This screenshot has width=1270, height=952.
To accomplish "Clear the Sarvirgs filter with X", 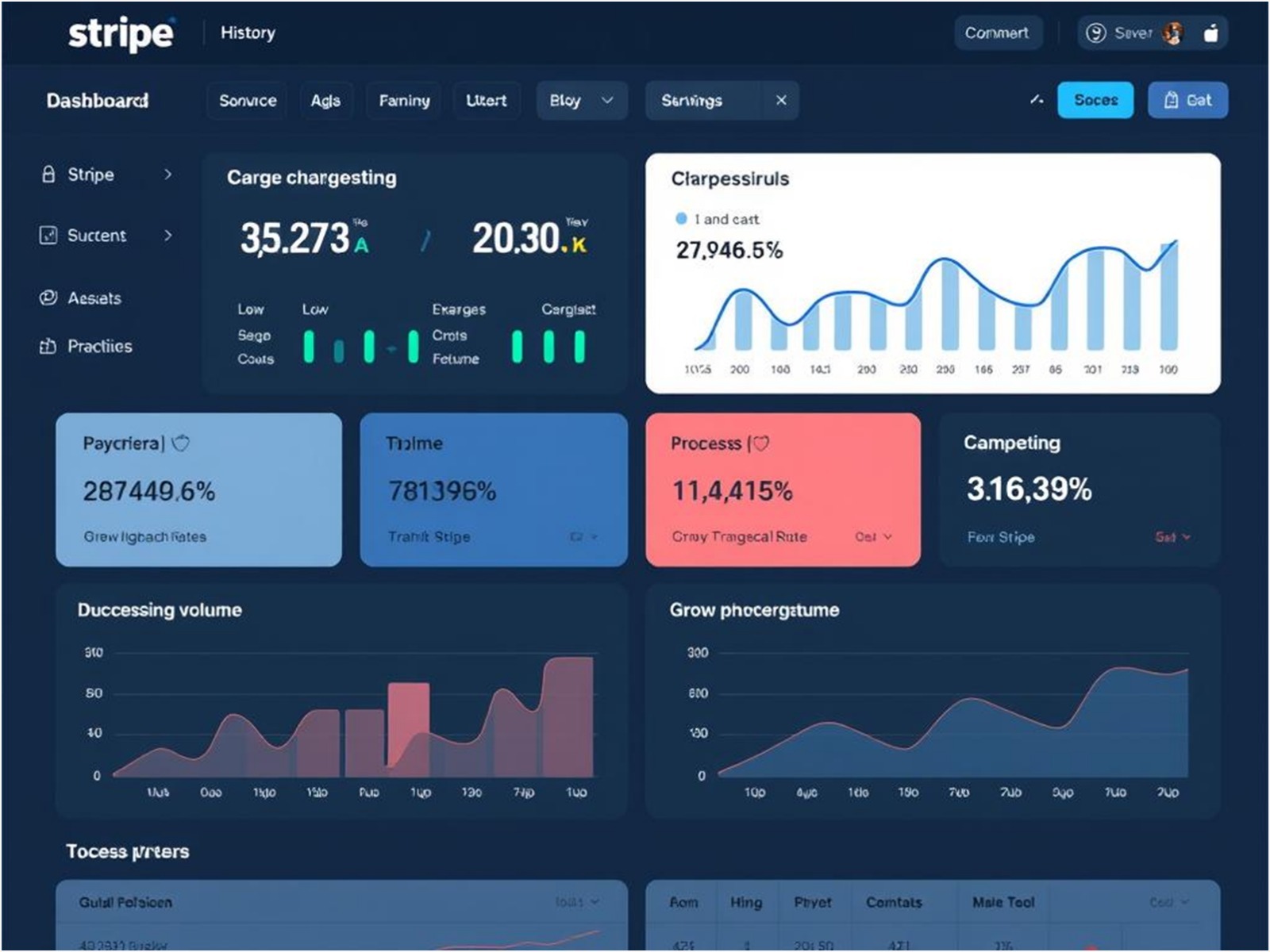I will tap(781, 101).
